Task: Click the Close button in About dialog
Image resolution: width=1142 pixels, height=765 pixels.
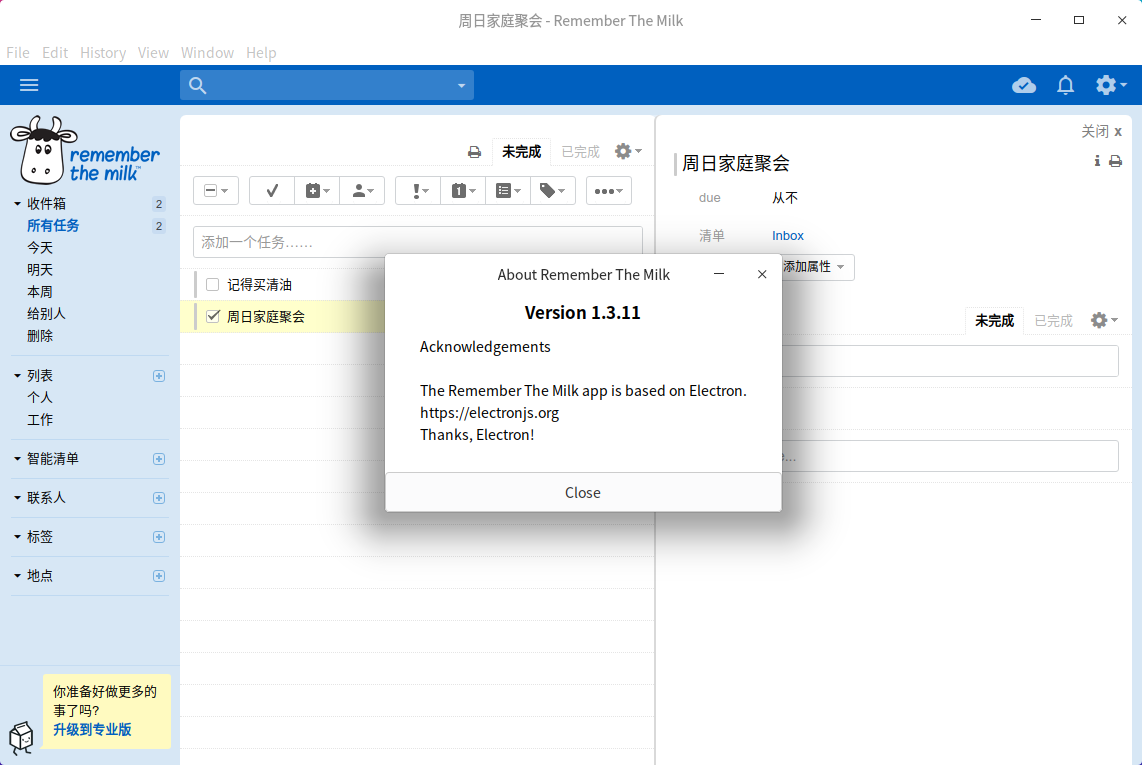Action: 583,492
